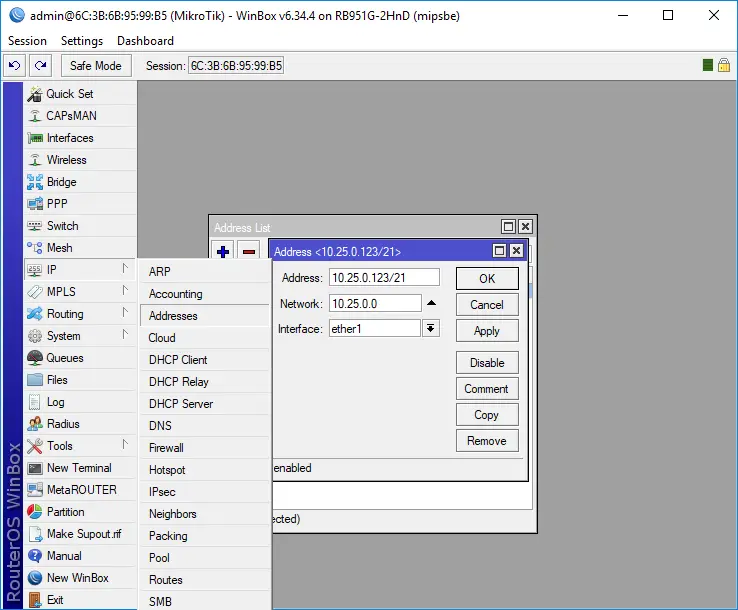Open Partition

coord(80,512)
